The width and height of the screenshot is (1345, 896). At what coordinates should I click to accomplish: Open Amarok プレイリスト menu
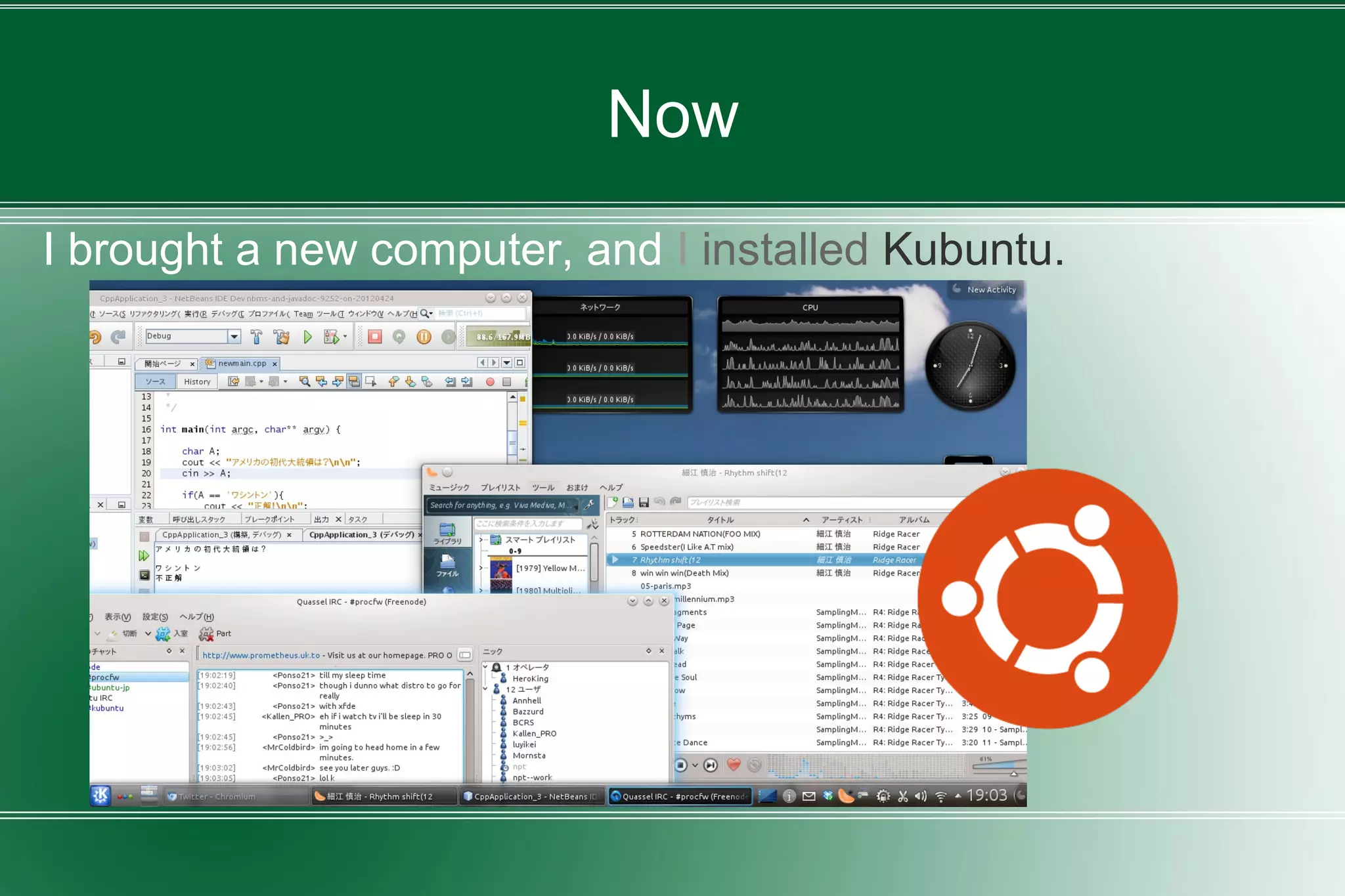click(500, 488)
